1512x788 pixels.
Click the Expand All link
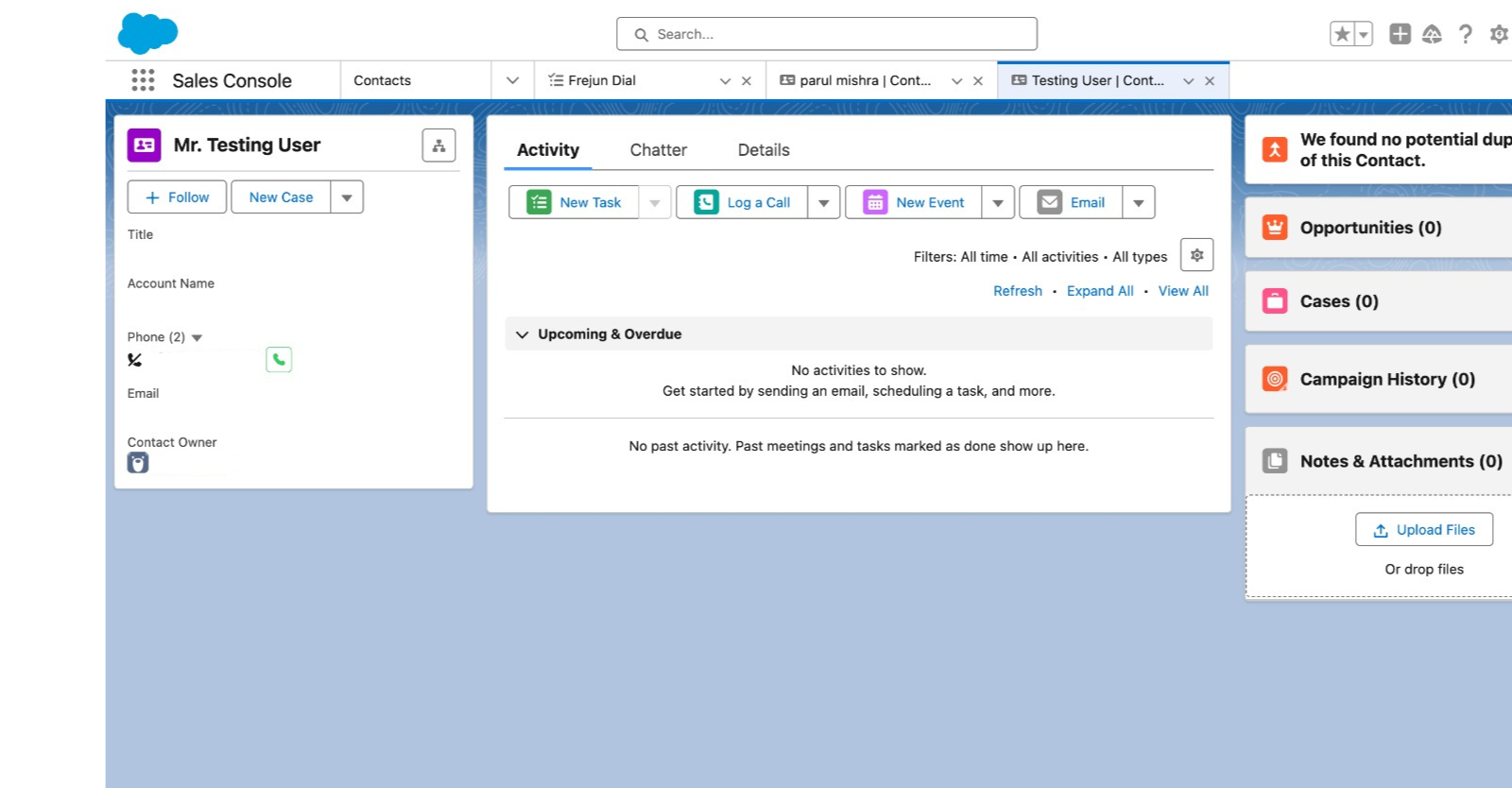(x=1100, y=291)
